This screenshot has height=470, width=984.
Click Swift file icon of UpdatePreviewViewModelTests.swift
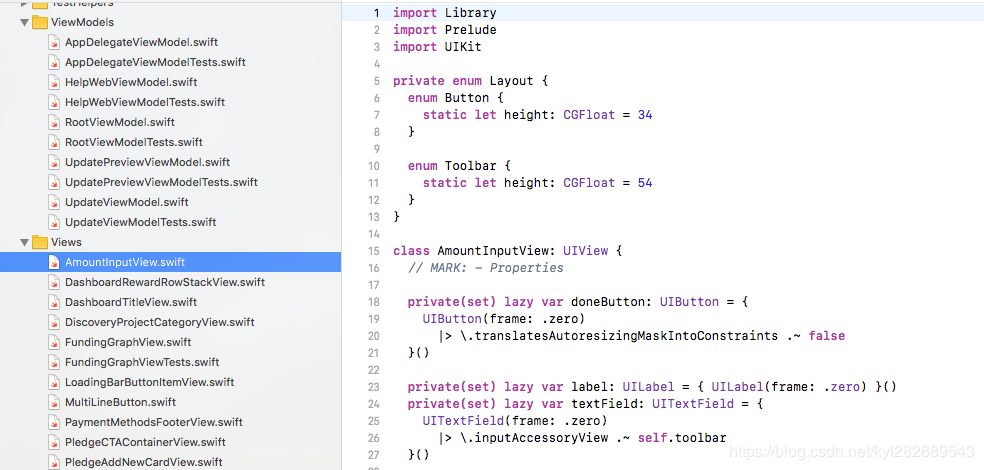coord(55,183)
